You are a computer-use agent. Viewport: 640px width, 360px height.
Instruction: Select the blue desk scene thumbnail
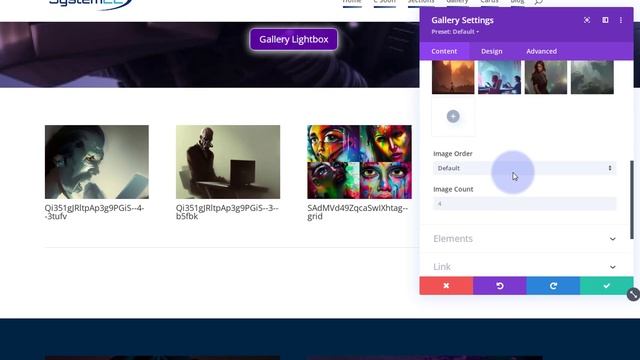(500, 77)
